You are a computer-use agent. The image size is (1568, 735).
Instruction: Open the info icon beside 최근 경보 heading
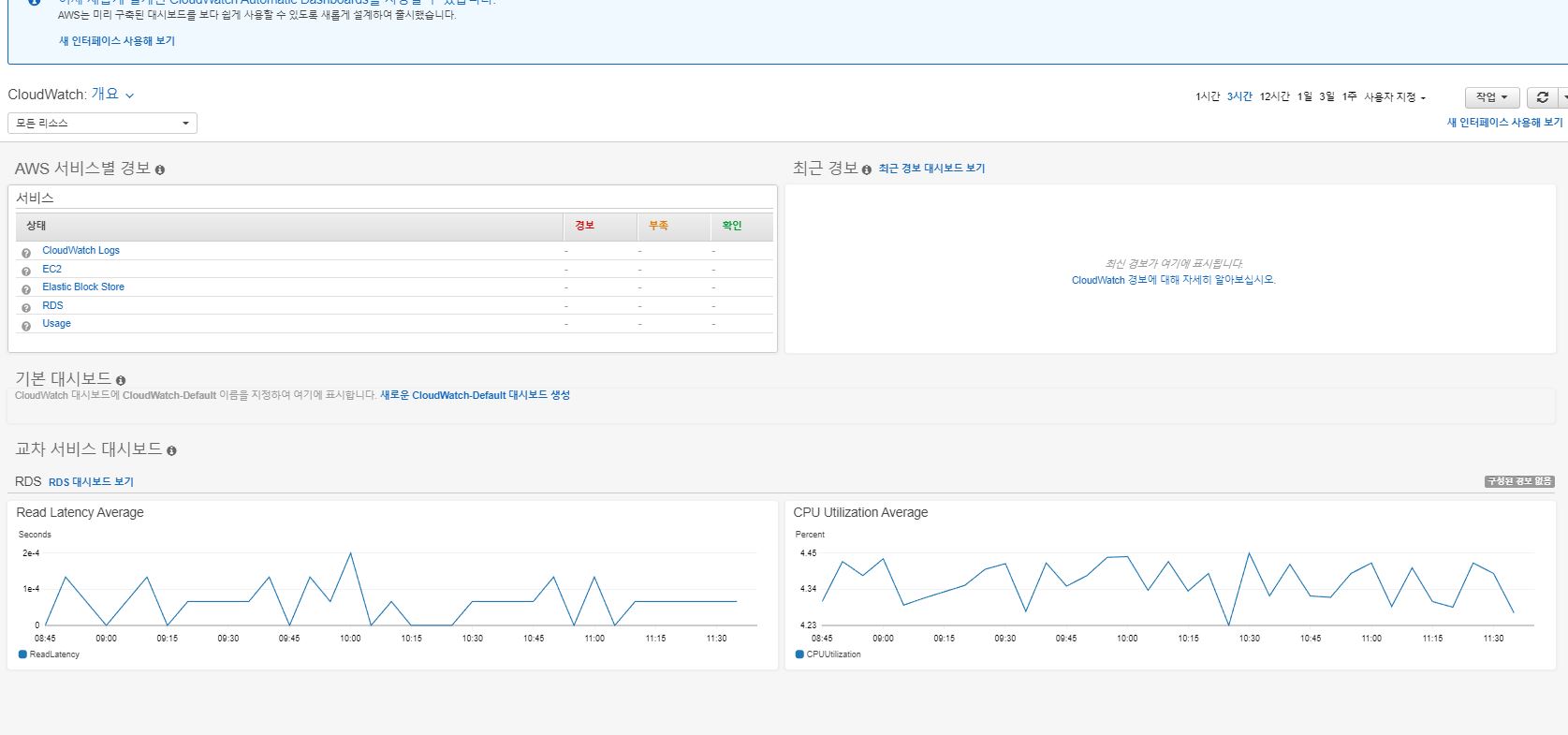point(867,170)
